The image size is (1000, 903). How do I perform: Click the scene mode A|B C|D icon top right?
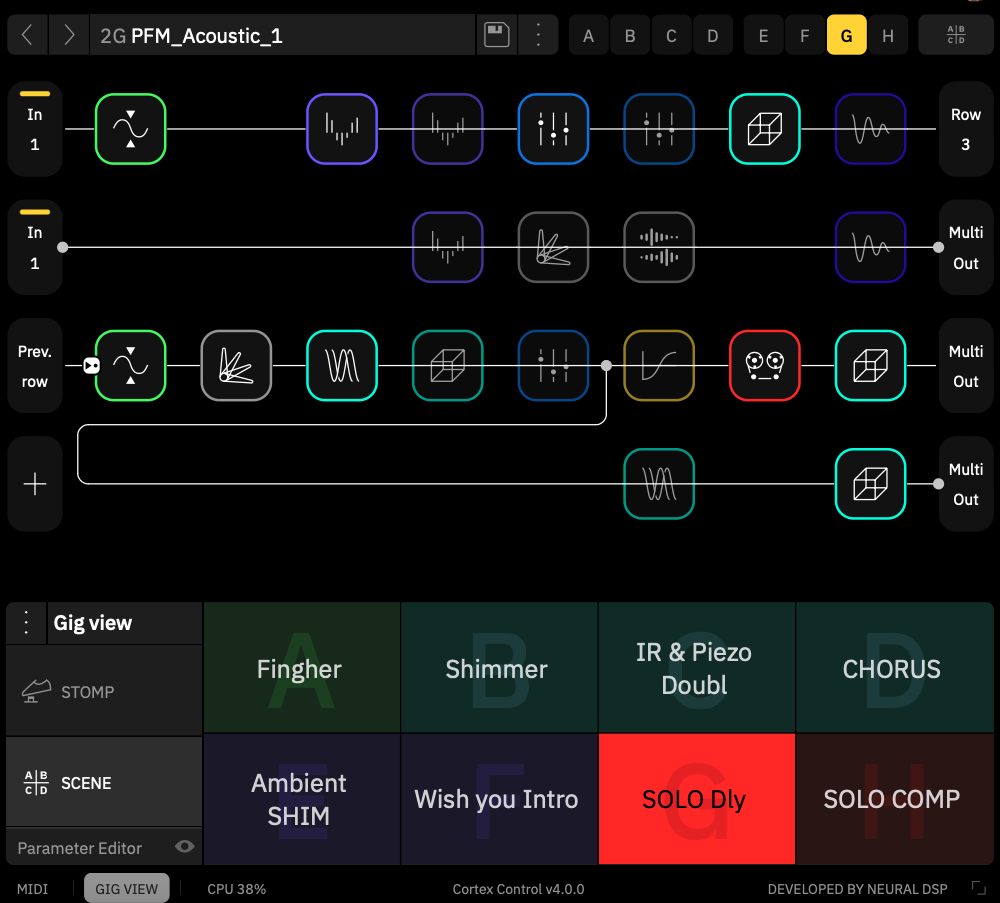pos(956,34)
